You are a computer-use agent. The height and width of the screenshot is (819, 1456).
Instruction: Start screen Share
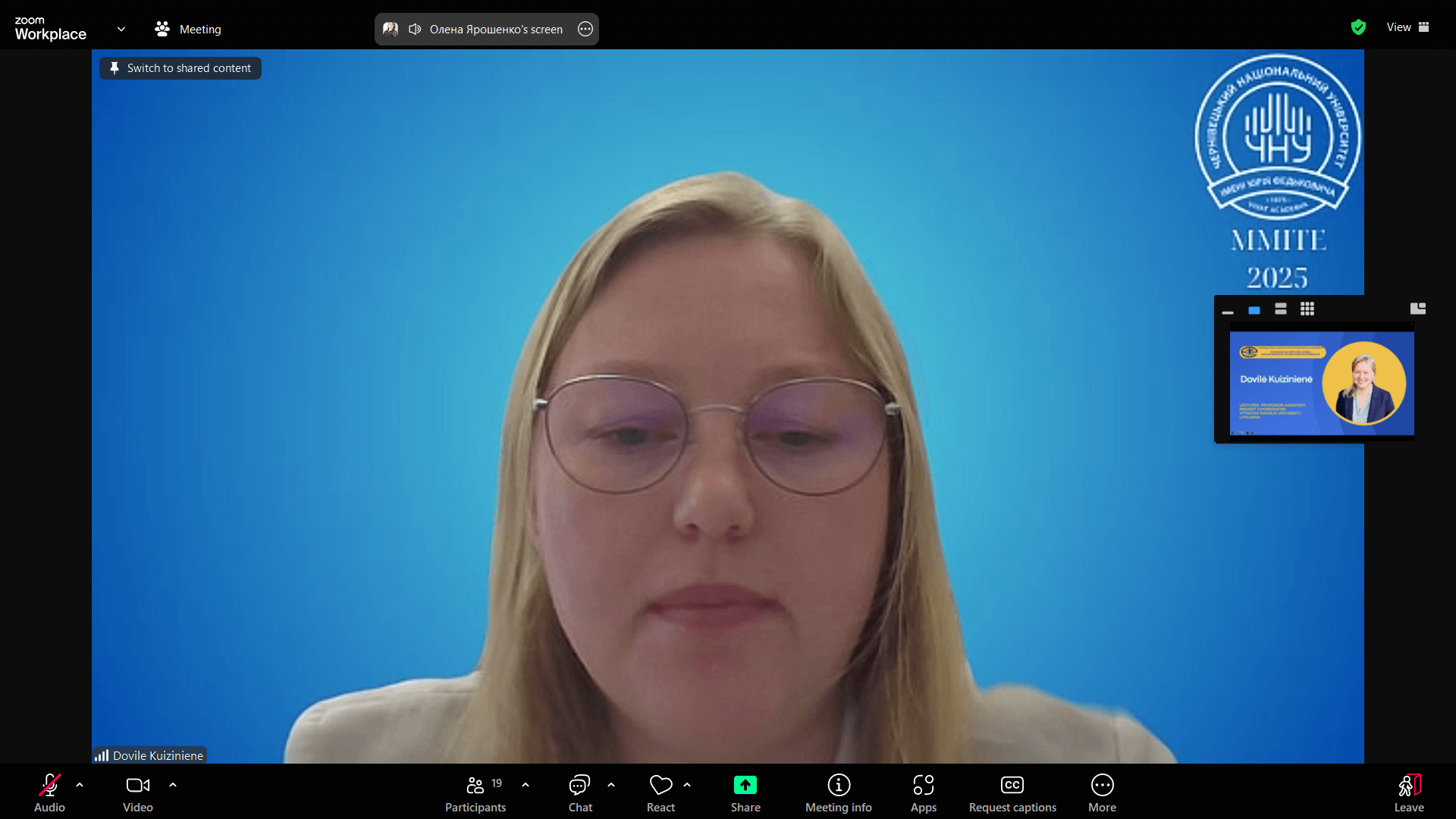(745, 792)
